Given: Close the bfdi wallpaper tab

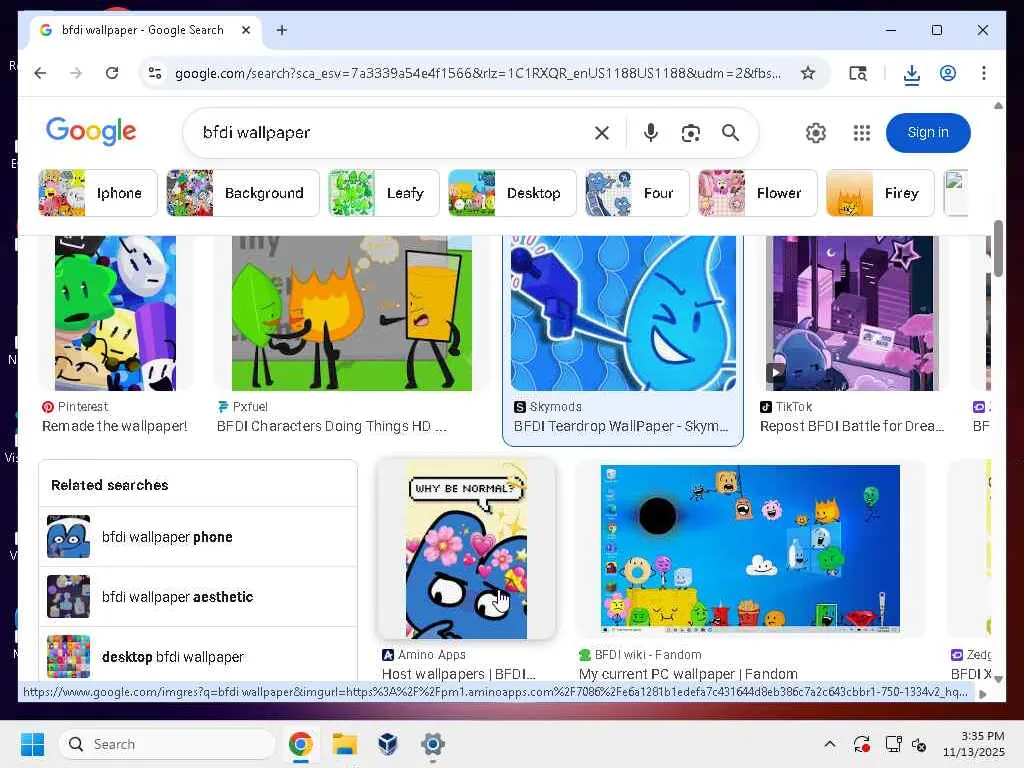Looking at the screenshot, I should tap(246, 30).
